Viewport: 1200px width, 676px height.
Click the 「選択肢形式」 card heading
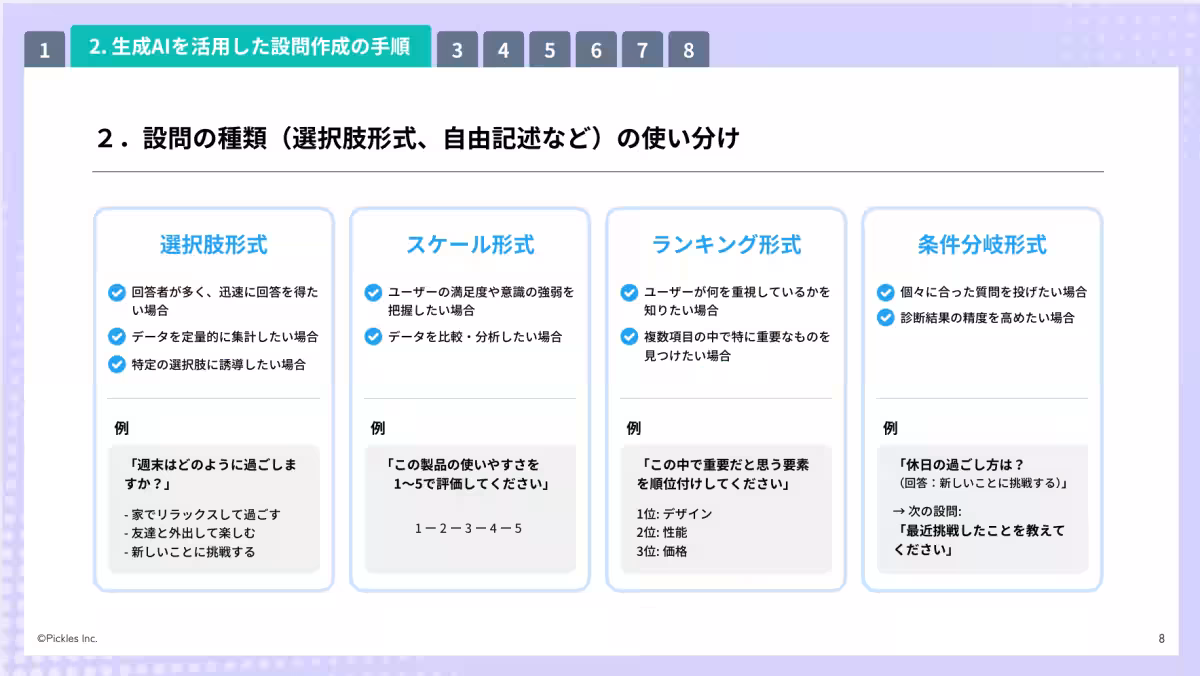point(213,244)
